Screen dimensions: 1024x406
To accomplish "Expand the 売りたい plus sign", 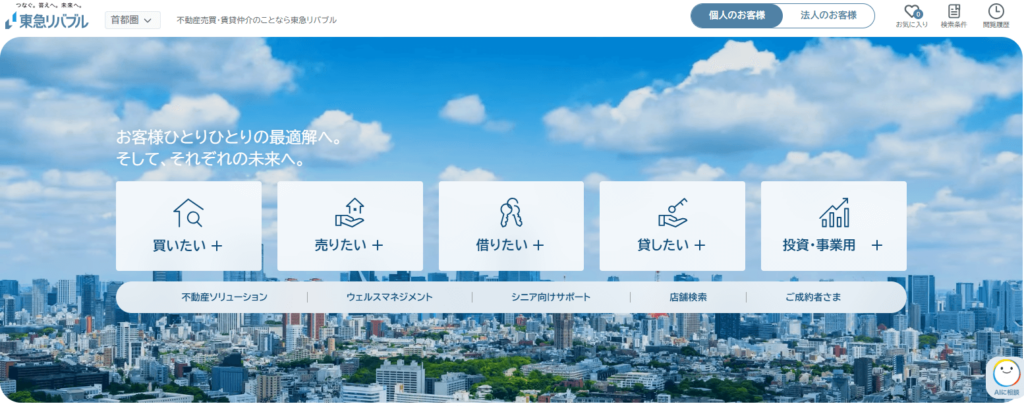I will point(377,246).
